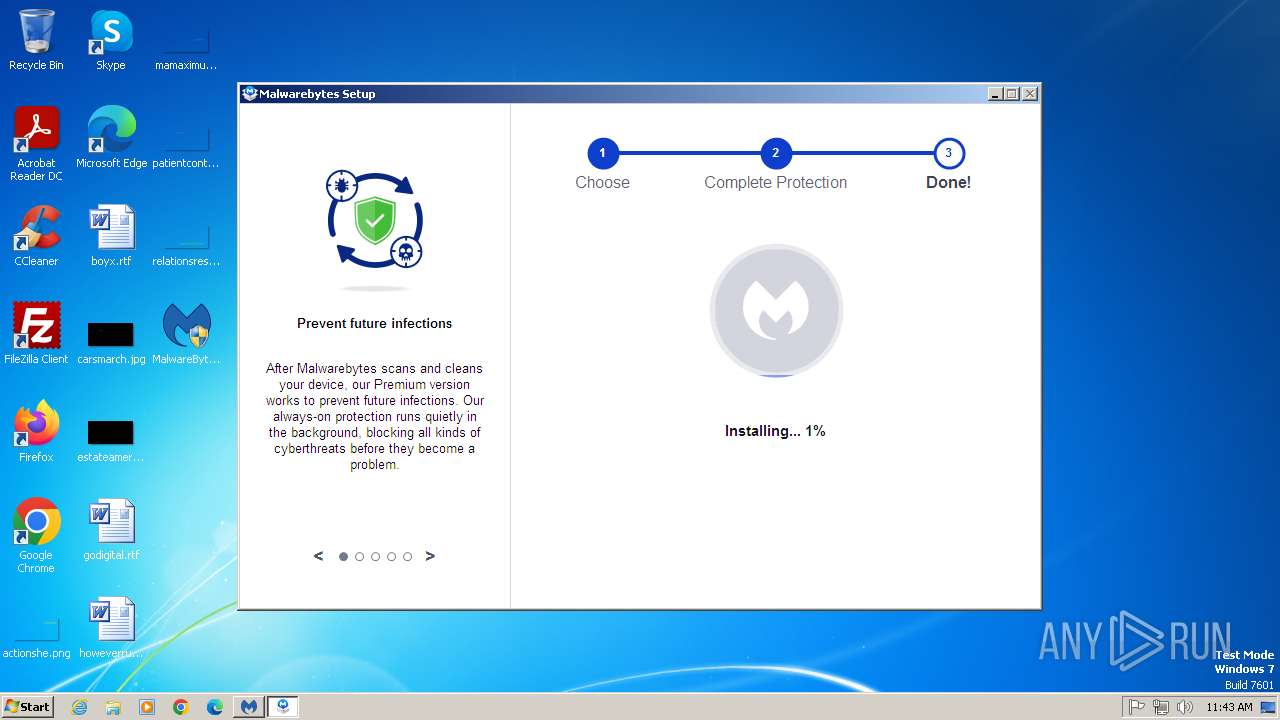
Task: Click the 'Prevent future infections' heading
Action: [375, 323]
